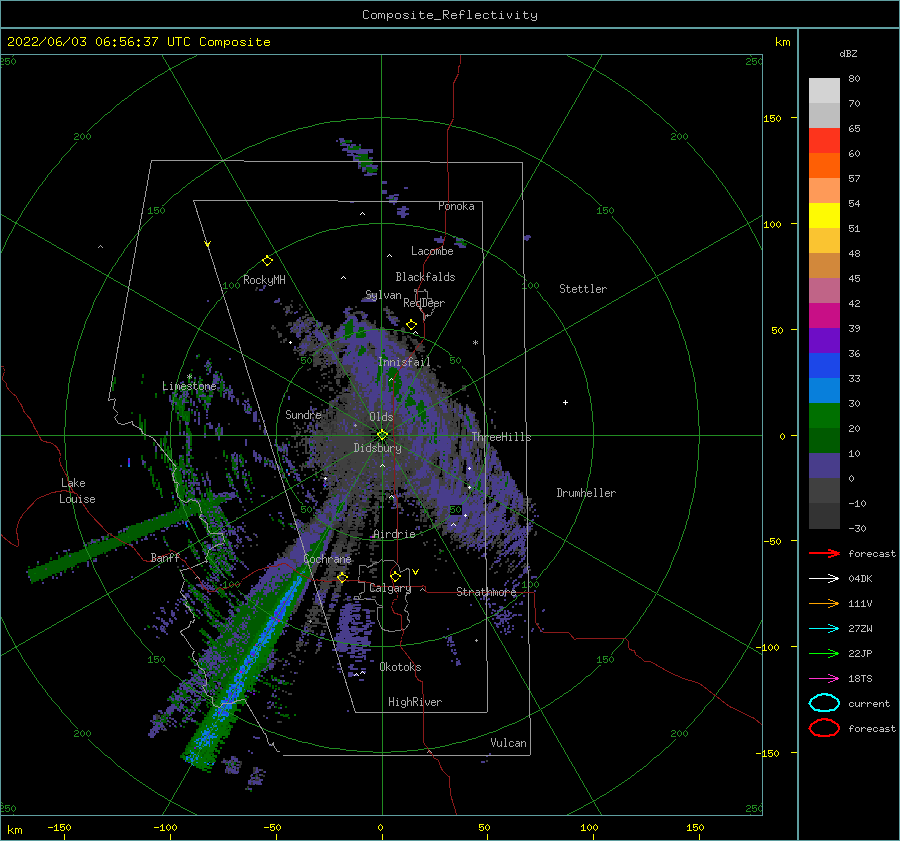Click the RedDeer city label
The width and height of the screenshot is (900, 841).
point(424,303)
